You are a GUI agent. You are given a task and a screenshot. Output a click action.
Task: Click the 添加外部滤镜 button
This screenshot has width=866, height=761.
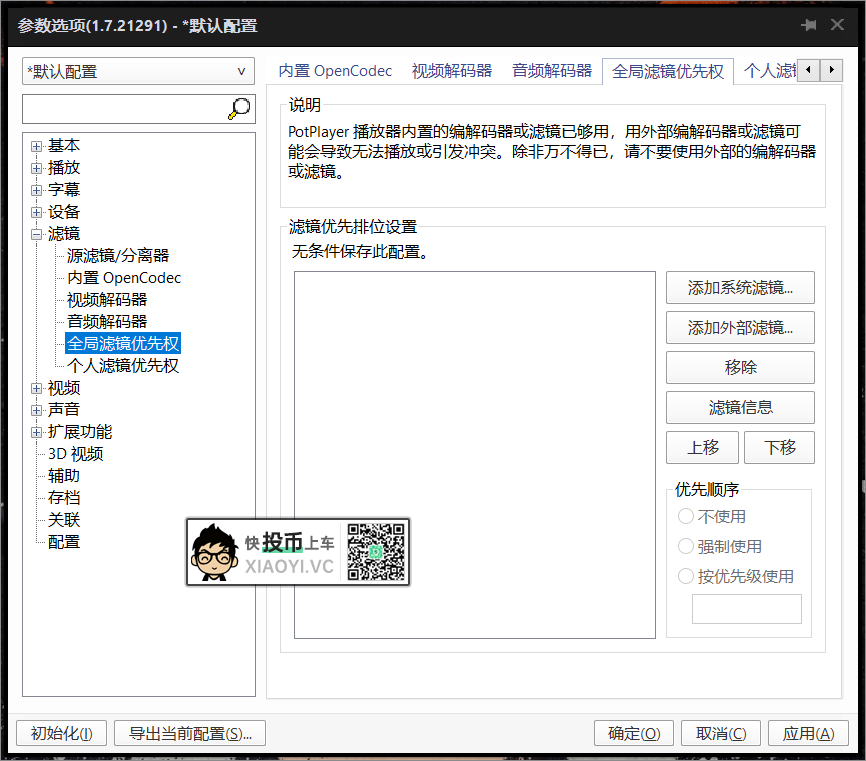[x=740, y=327]
